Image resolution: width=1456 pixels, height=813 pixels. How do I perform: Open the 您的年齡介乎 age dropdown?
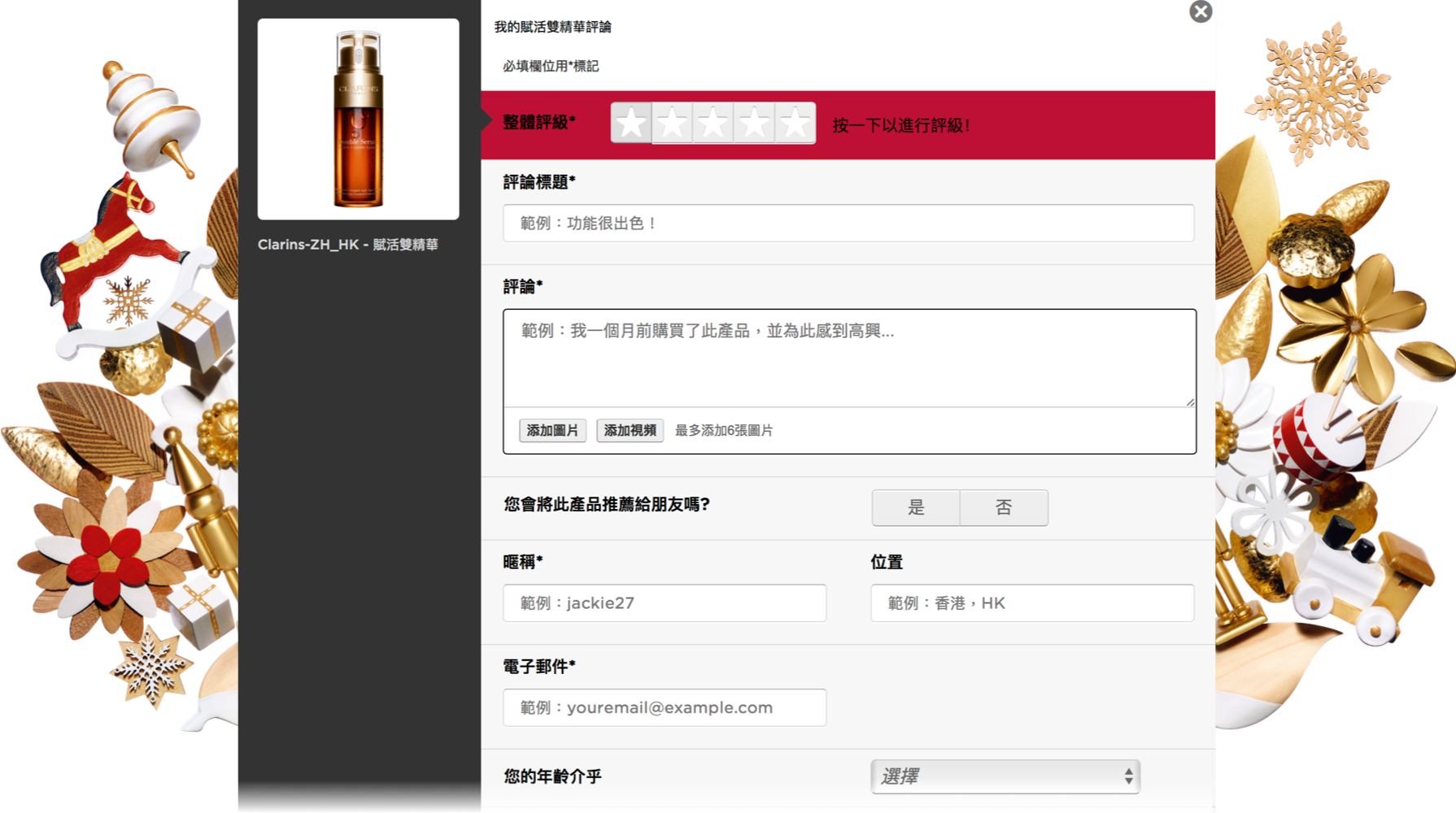[x=1005, y=776]
